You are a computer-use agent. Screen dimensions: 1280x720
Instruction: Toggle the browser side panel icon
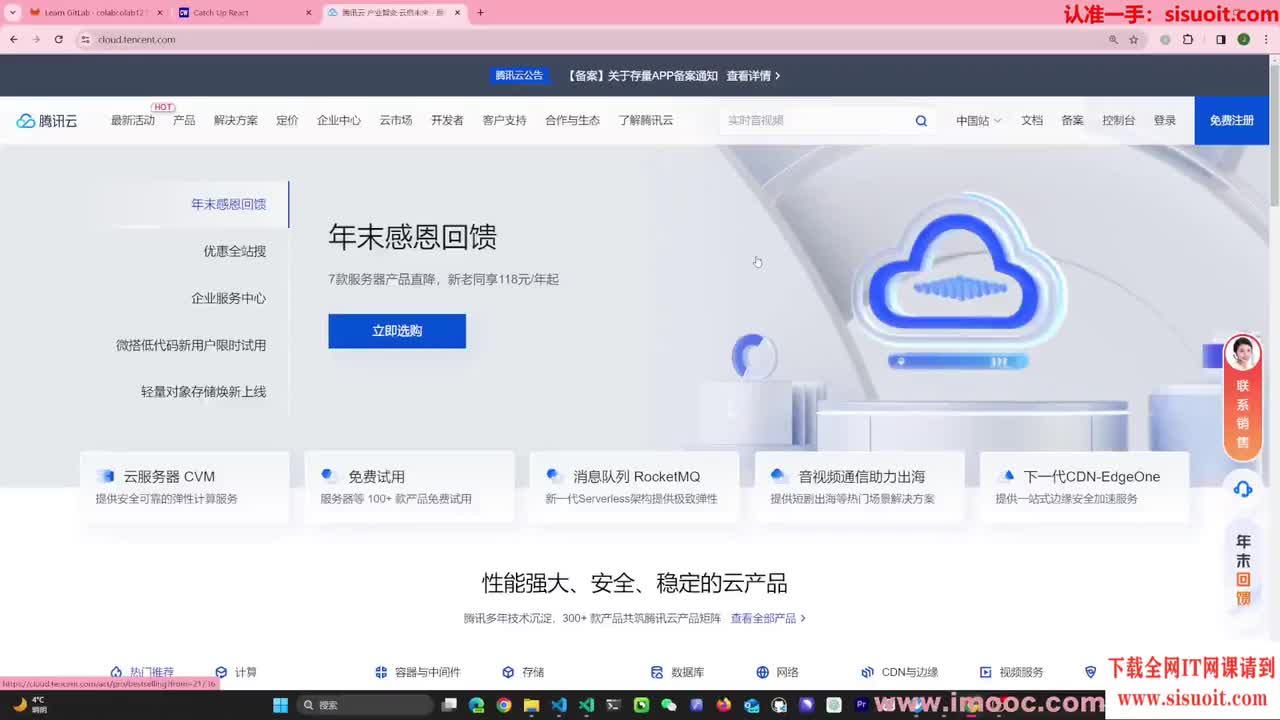(x=1220, y=39)
